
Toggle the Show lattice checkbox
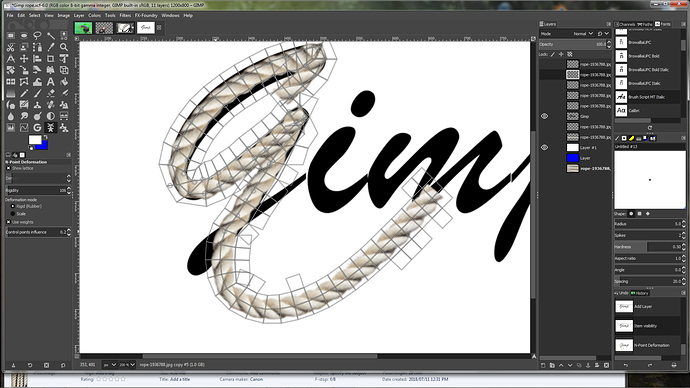pos(8,168)
